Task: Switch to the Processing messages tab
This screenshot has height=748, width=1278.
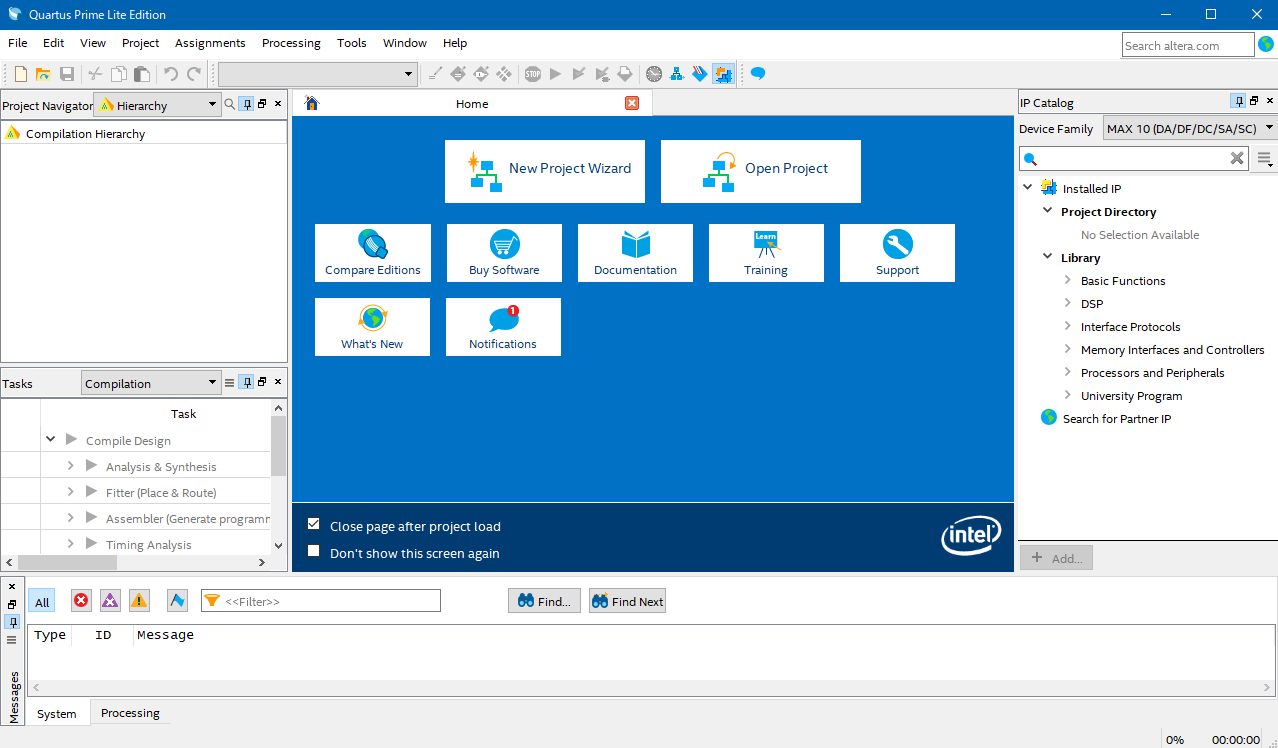Action: point(130,713)
